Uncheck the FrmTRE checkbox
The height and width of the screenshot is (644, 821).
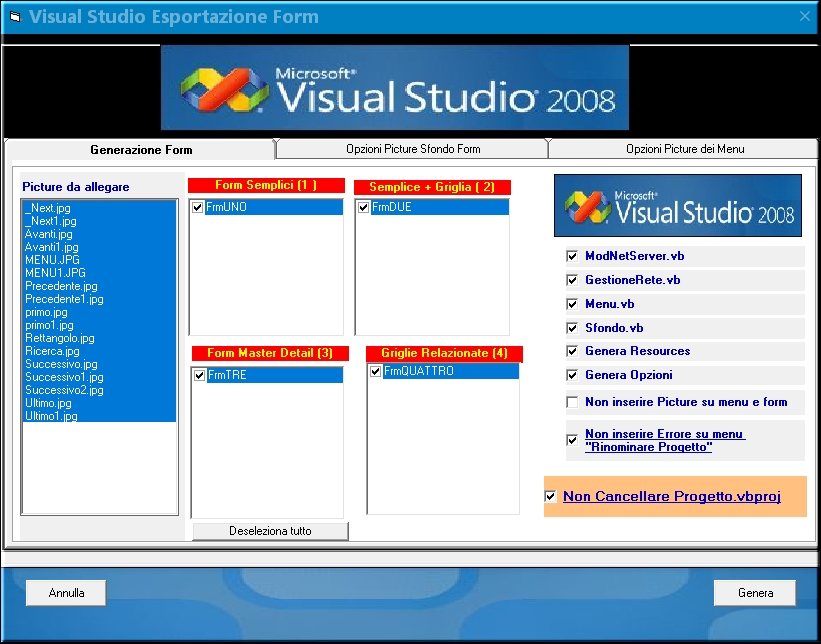pyautogui.click(x=199, y=375)
